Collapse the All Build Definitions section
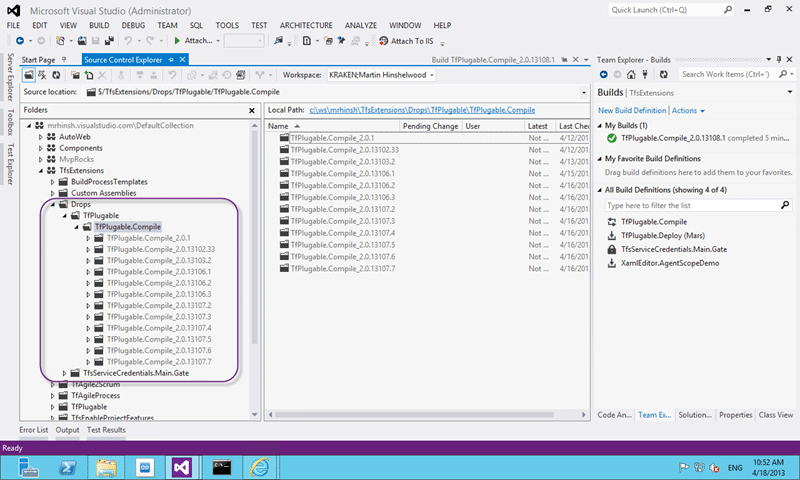 [x=600, y=190]
